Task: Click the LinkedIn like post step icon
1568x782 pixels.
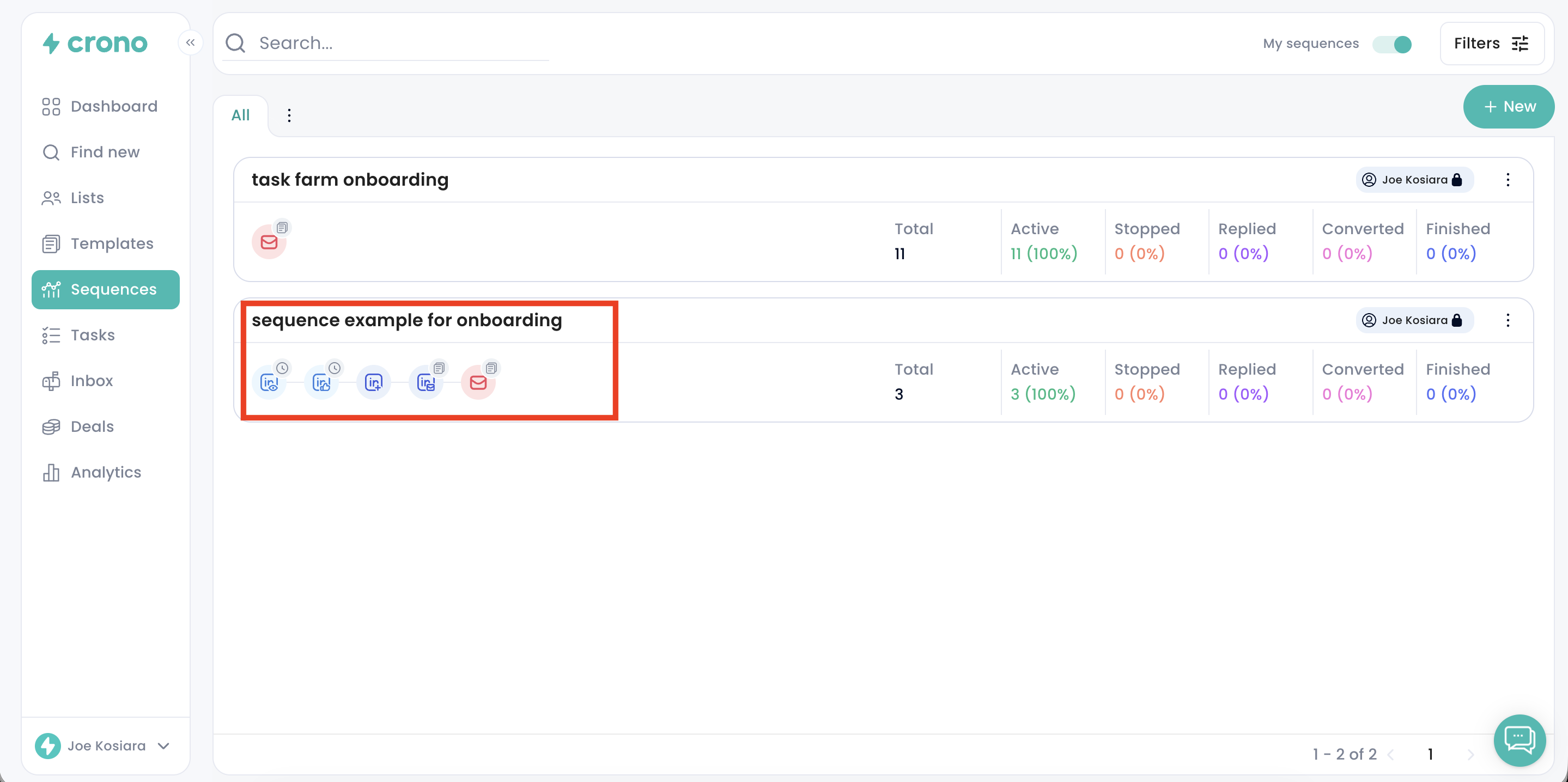Action: 321,382
